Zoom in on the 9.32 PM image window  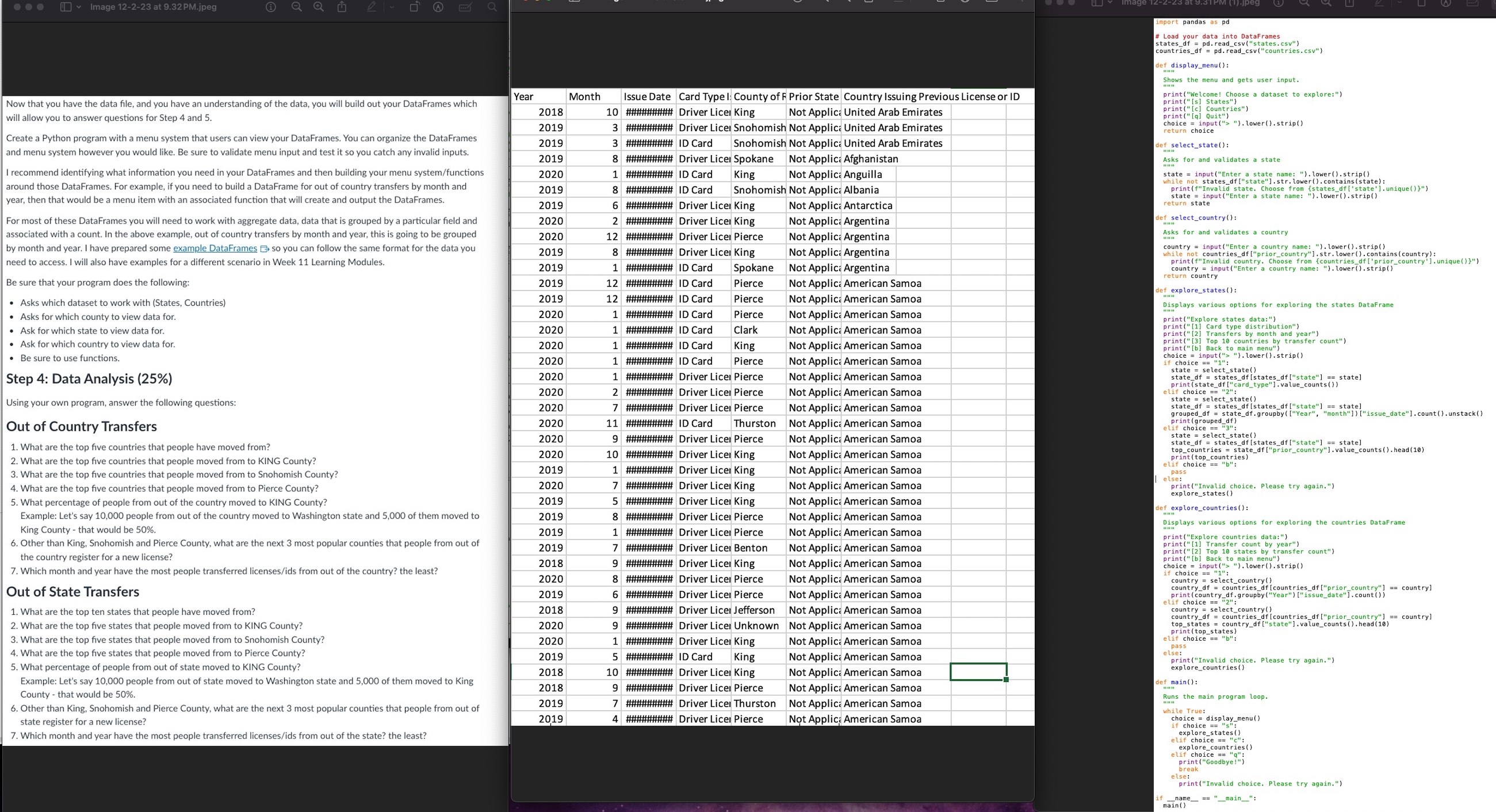point(319,7)
